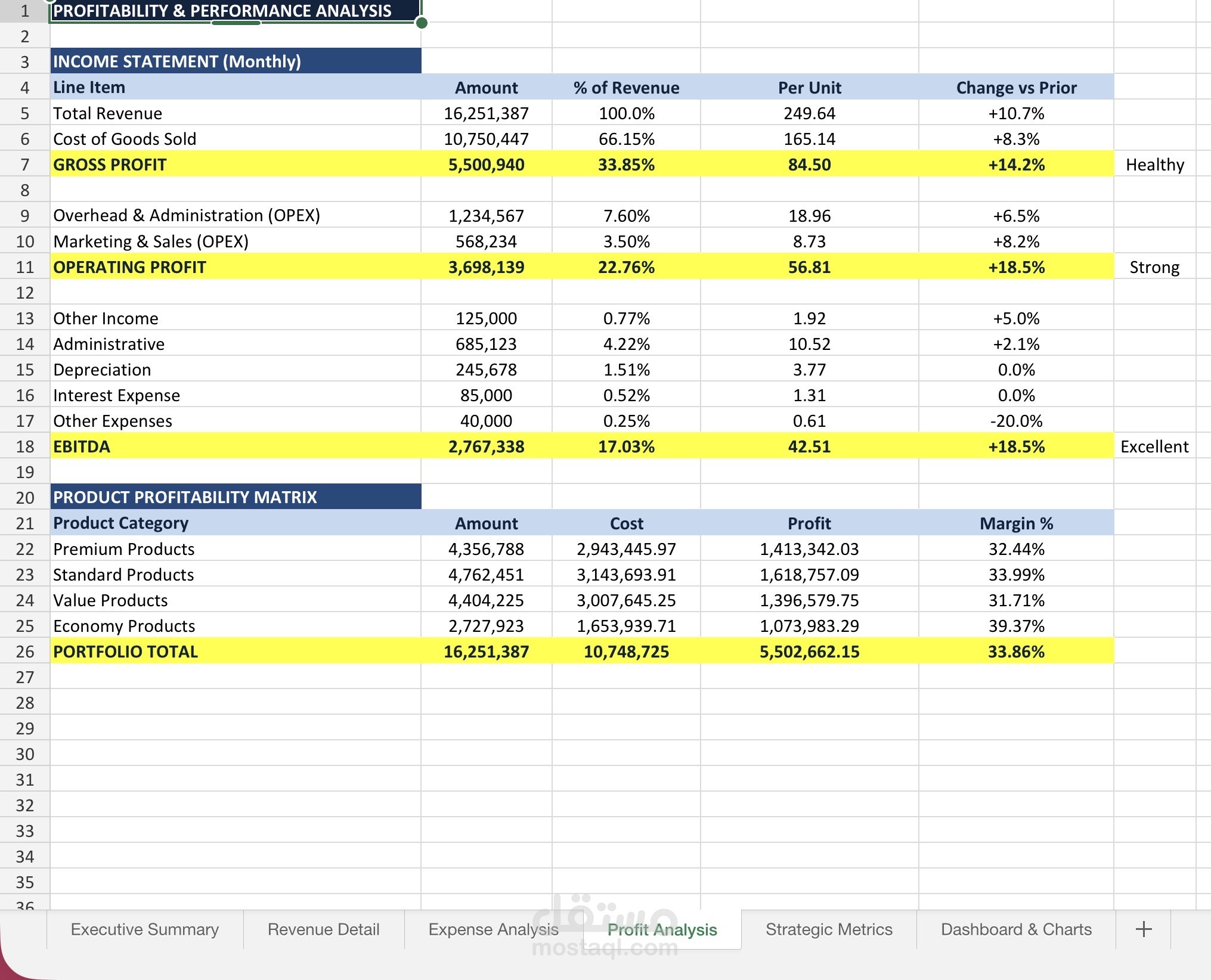Click the Change vs Prior column header cell

click(x=1016, y=88)
